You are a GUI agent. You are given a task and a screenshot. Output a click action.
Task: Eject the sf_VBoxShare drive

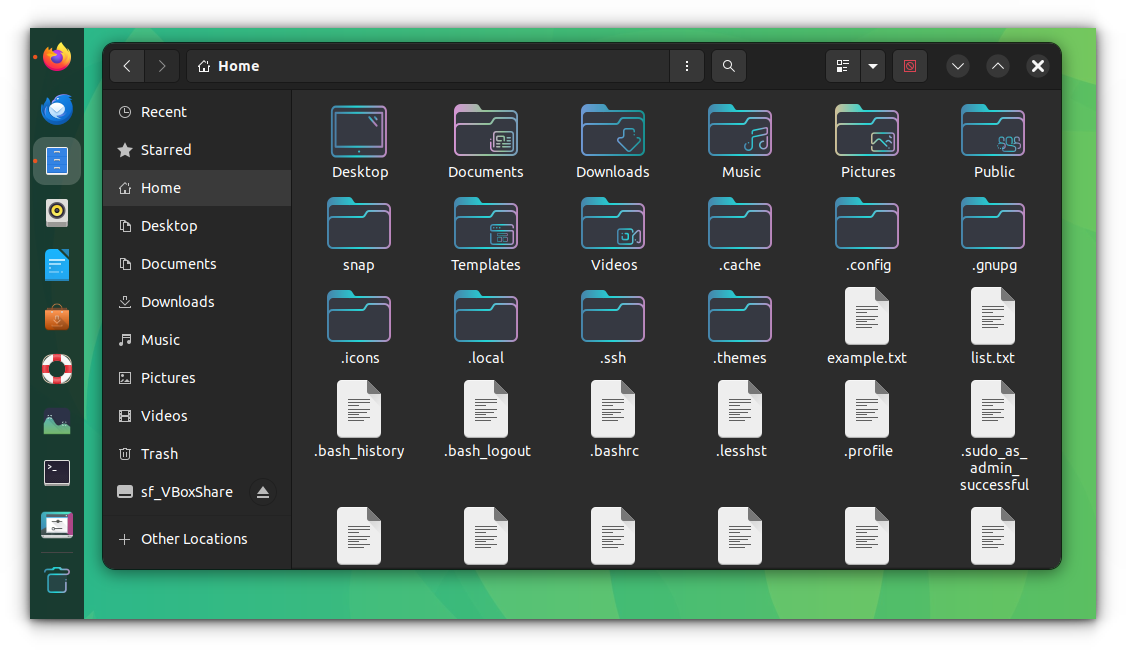point(262,491)
